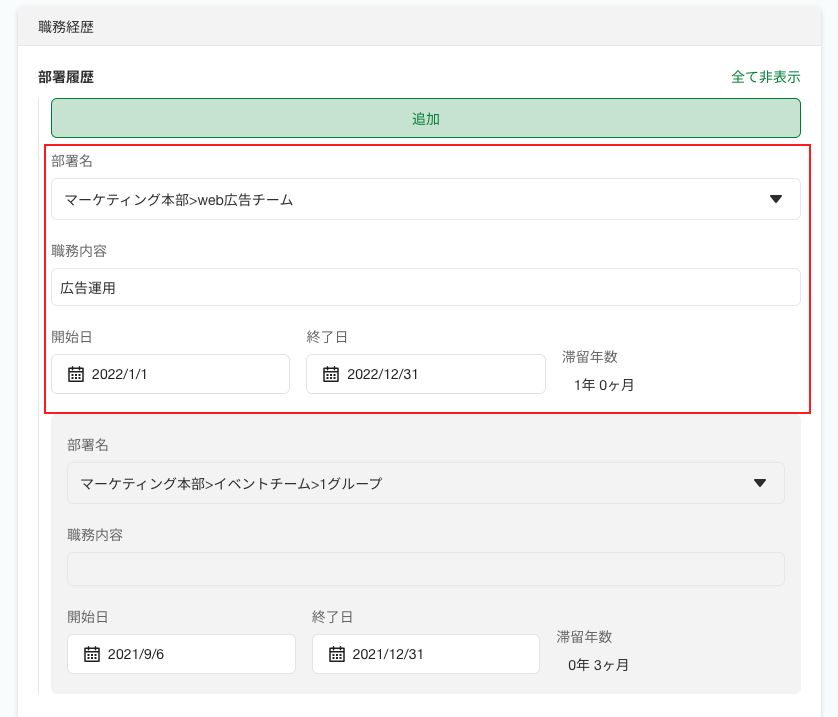Click the arrow on イベントチーム>1グループ dropdown
Viewport: 838px width, 717px height.
coord(760,483)
